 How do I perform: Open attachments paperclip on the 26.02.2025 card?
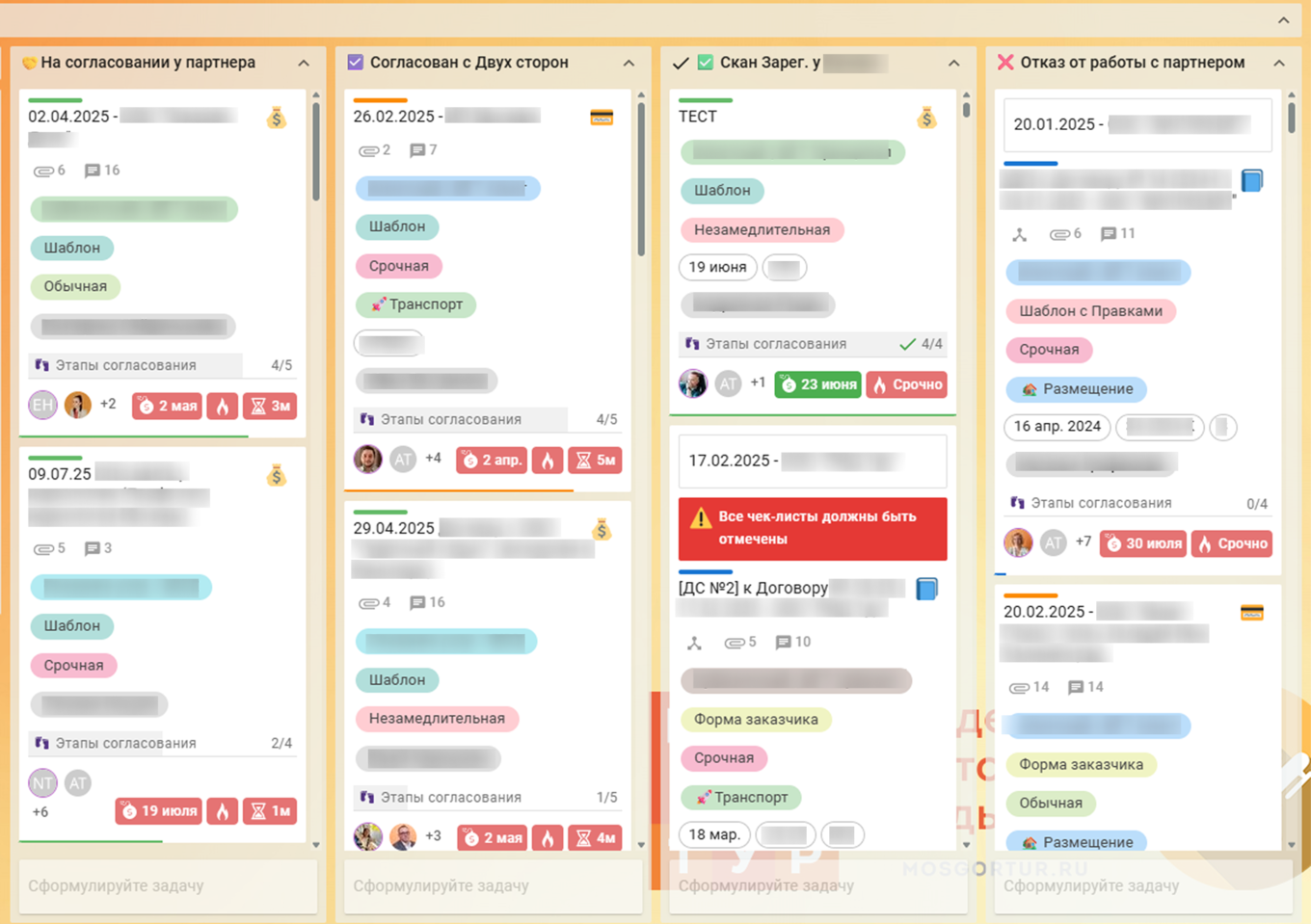368,150
